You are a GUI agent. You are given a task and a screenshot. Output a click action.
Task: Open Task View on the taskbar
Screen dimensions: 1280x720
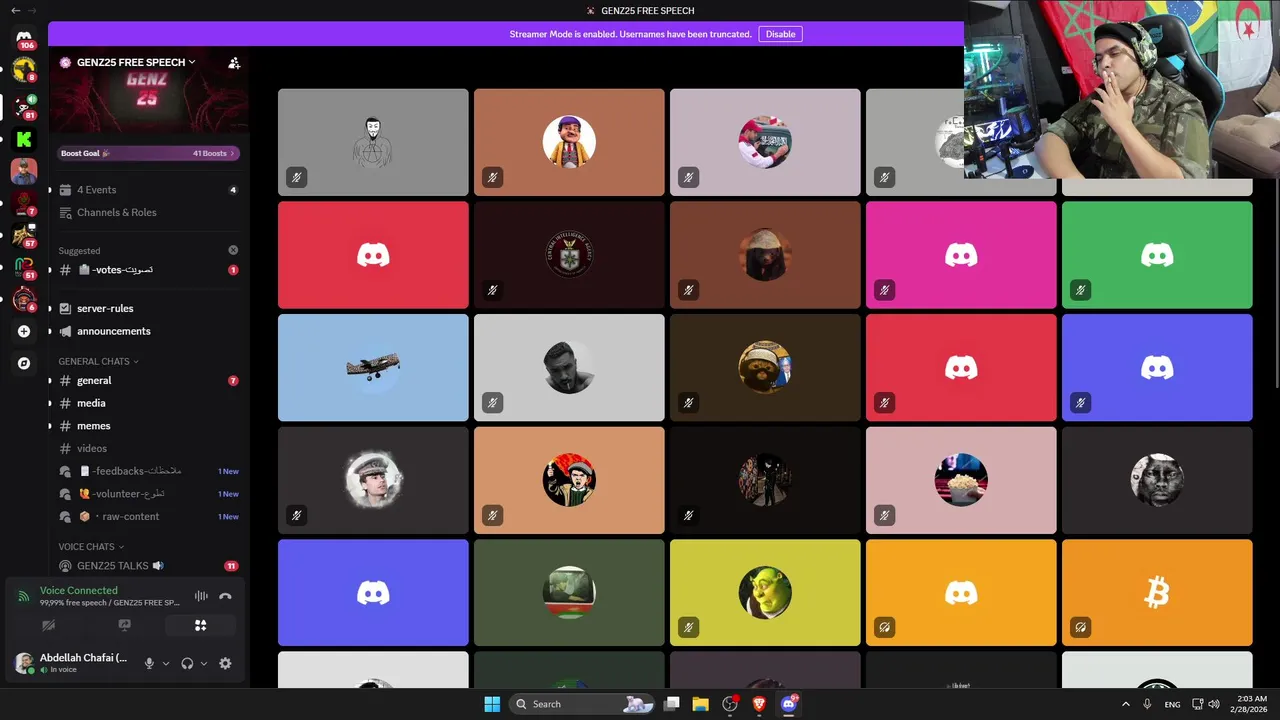pyautogui.click(x=672, y=704)
